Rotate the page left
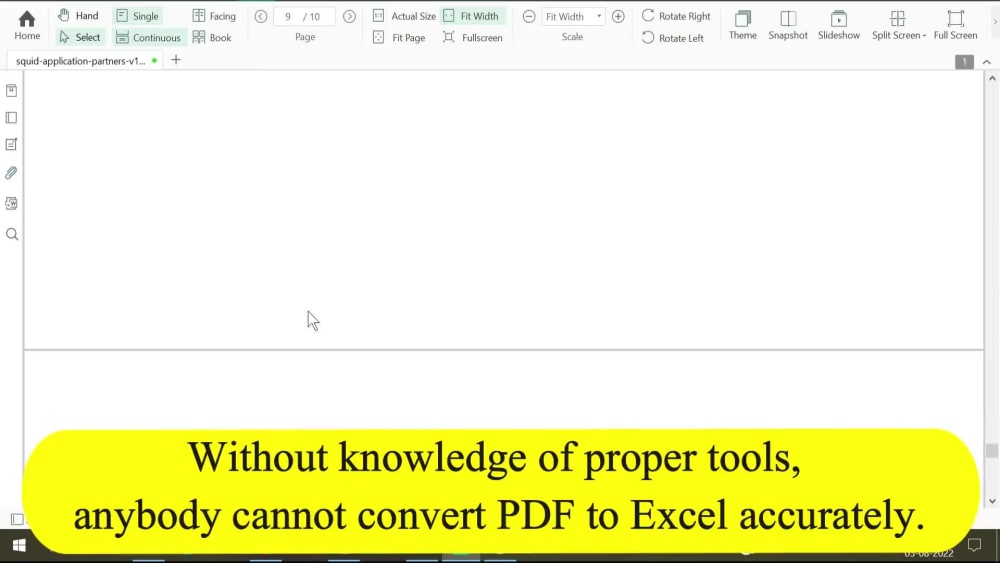The width and height of the screenshot is (1000, 563). pyautogui.click(x=673, y=38)
